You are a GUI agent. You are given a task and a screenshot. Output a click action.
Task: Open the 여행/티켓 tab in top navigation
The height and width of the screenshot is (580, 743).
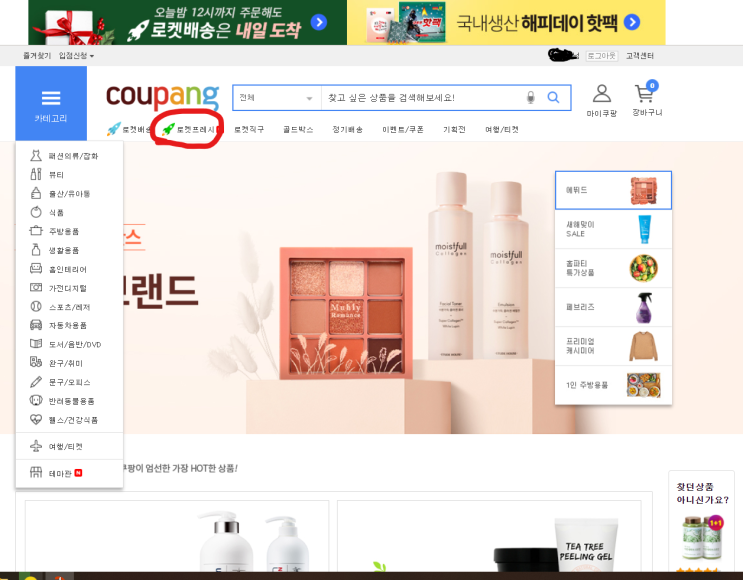click(x=502, y=129)
